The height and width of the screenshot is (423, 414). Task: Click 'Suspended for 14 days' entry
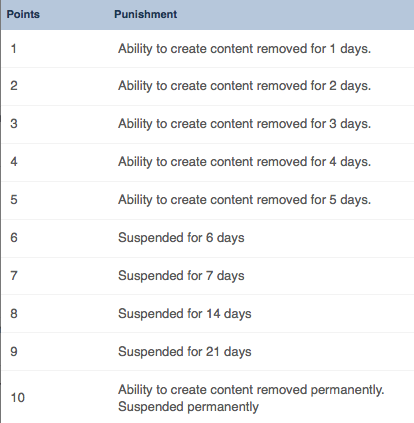[x=185, y=314]
